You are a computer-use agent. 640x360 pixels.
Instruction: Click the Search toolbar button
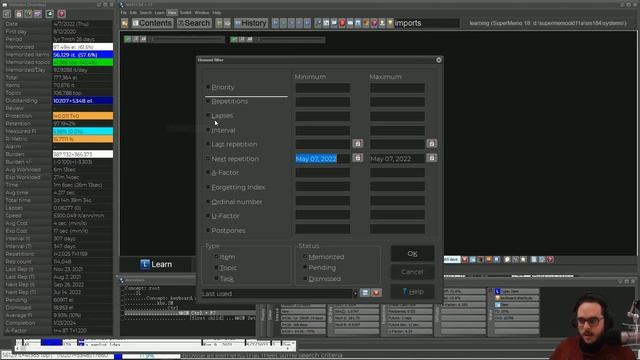pyautogui.click(x=194, y=23)
